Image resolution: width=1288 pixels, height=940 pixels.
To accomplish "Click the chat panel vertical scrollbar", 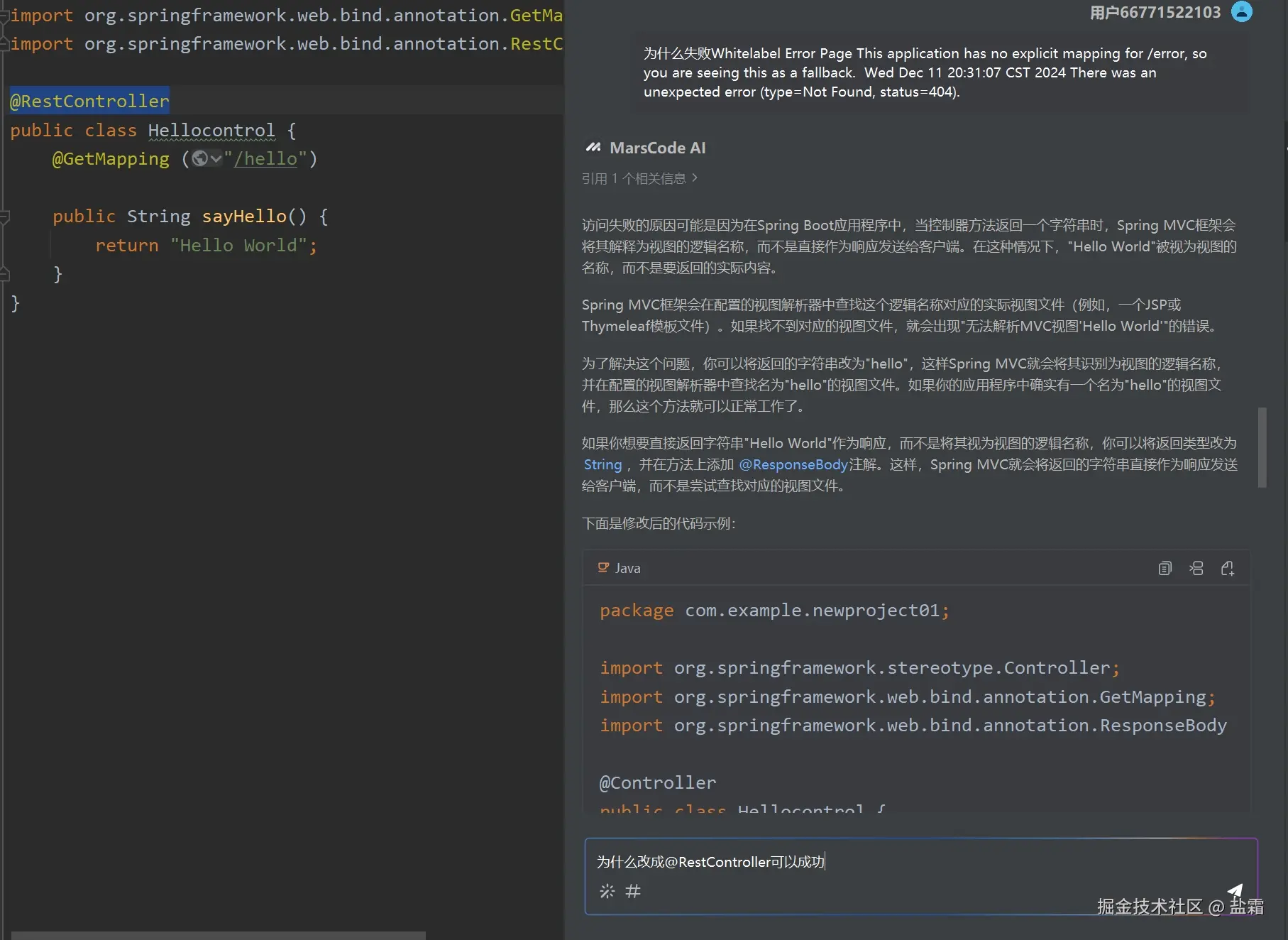I will (1262, 447).
